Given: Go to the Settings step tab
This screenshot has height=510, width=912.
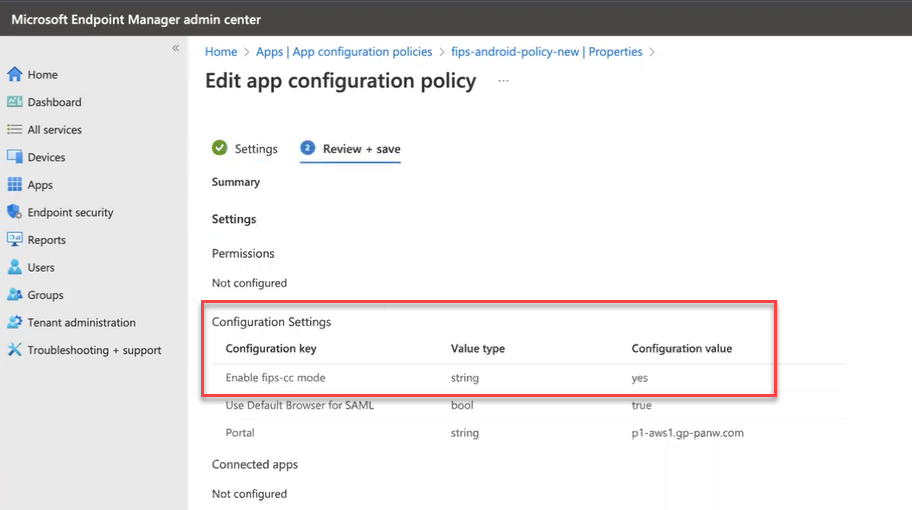Looking at the screenshot, I should click(x=245, y=149).
